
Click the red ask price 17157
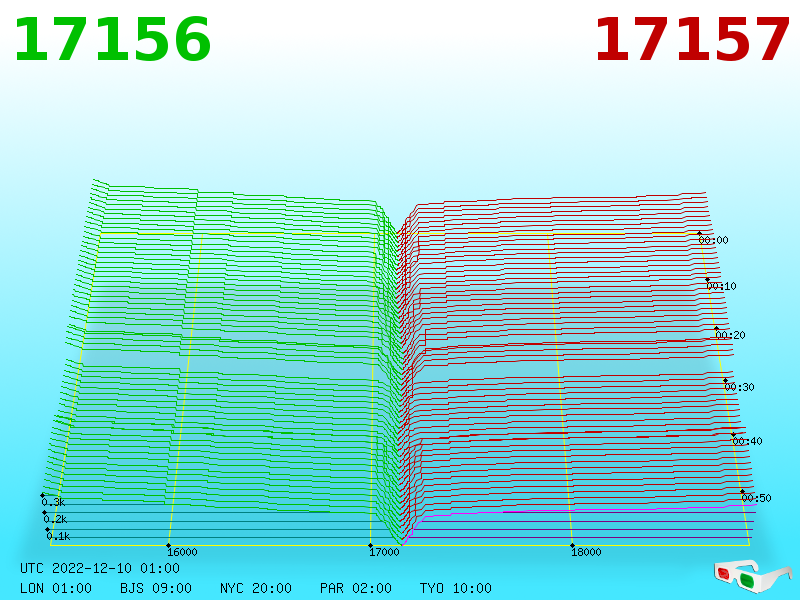[692, 40]
